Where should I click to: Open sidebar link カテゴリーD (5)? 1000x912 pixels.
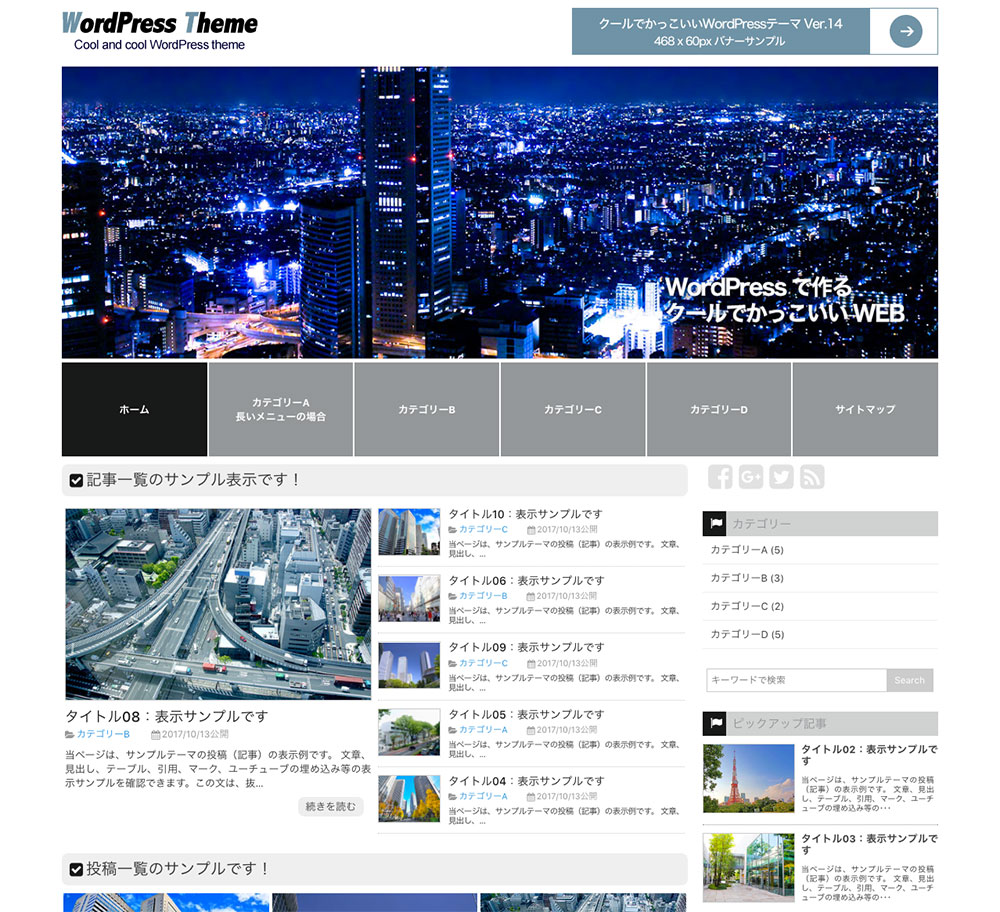click(747, 634)
